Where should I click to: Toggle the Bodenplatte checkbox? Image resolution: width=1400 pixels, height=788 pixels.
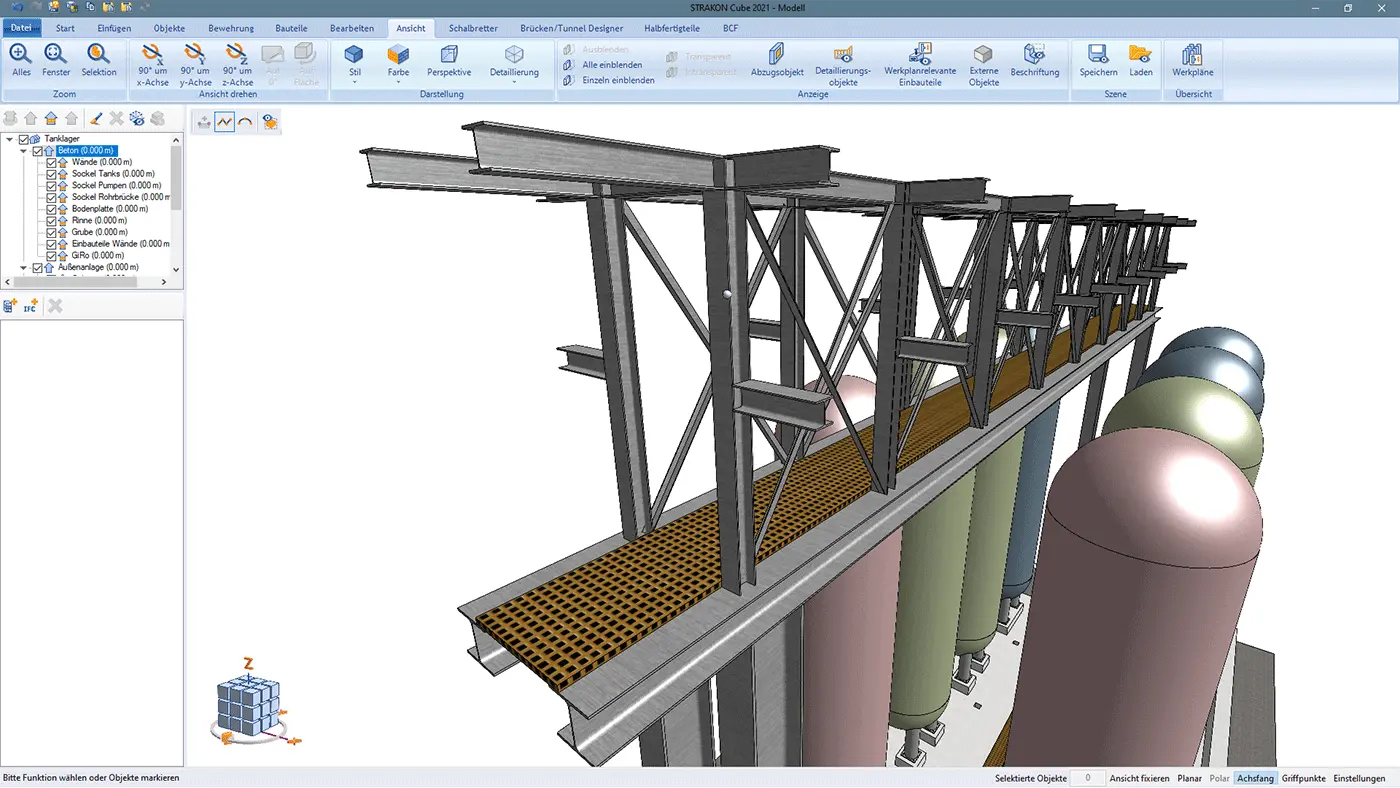pyautogui.click(x=52, y=209)
